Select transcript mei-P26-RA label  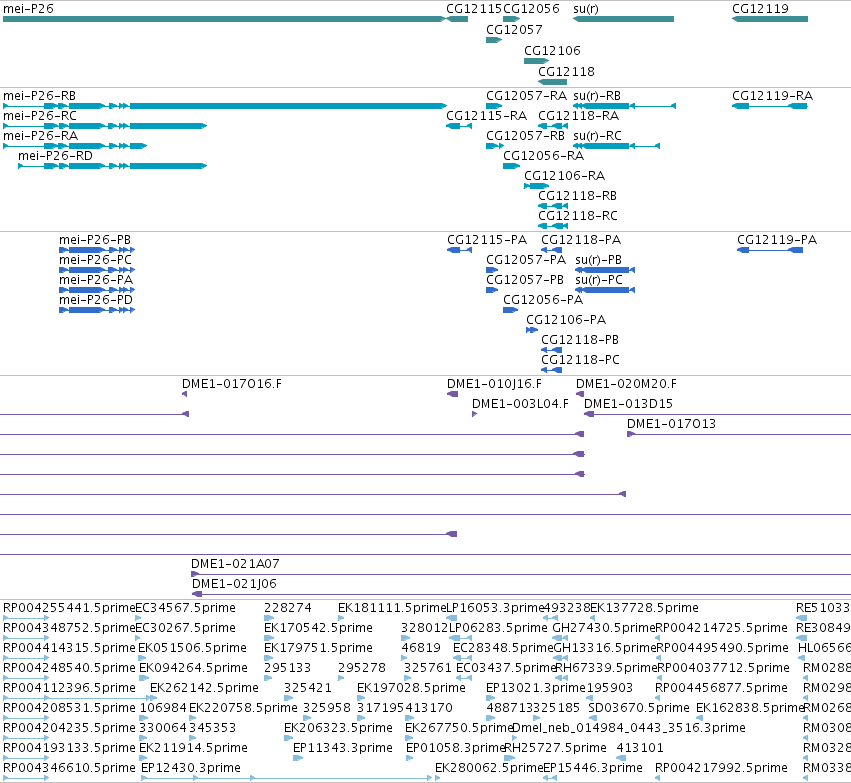click(x=40, y=136)
